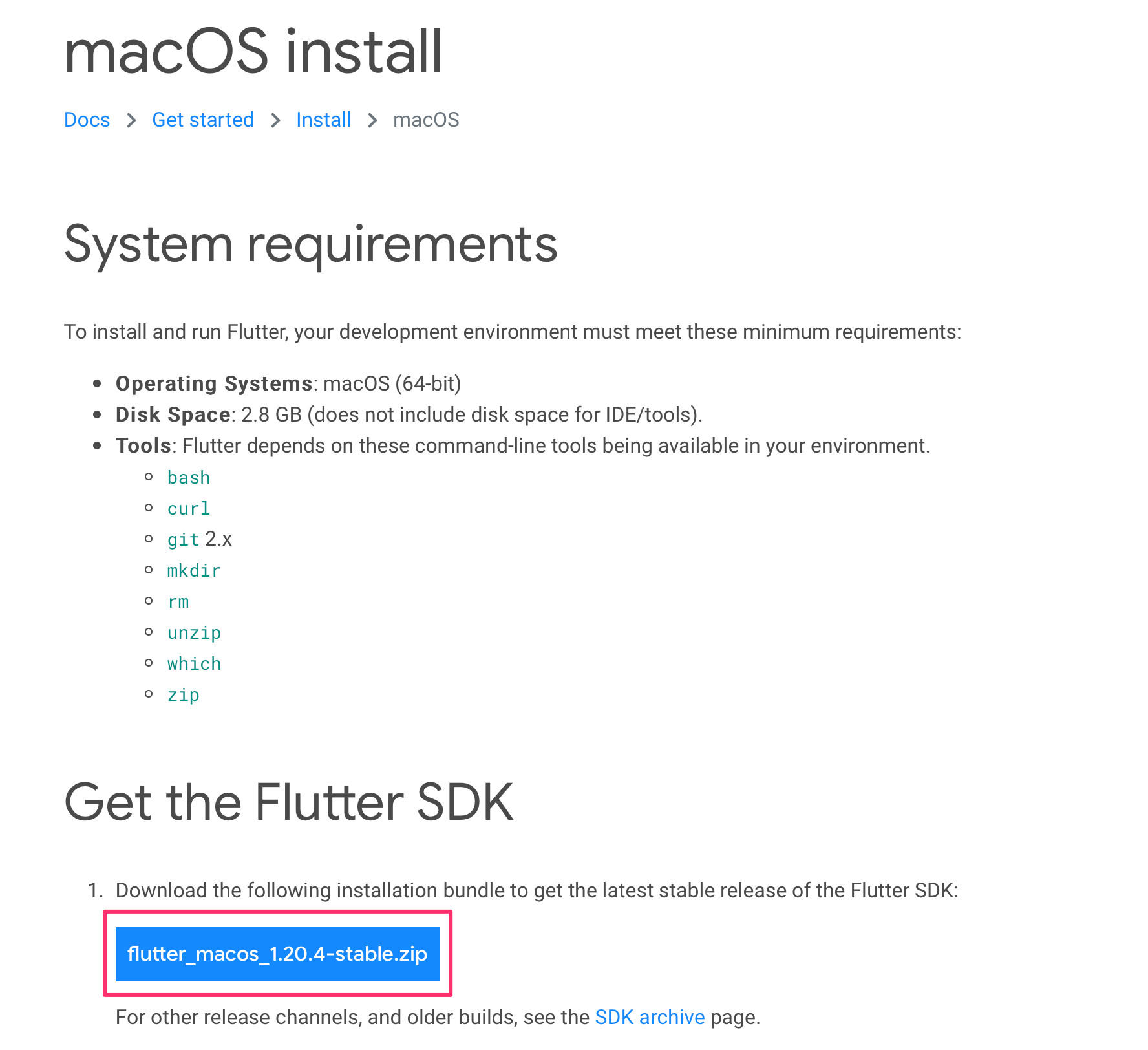Download flutter_macos_1.20.4-stable.zip
This screenshot has width=1148, height=1050.
277,954
